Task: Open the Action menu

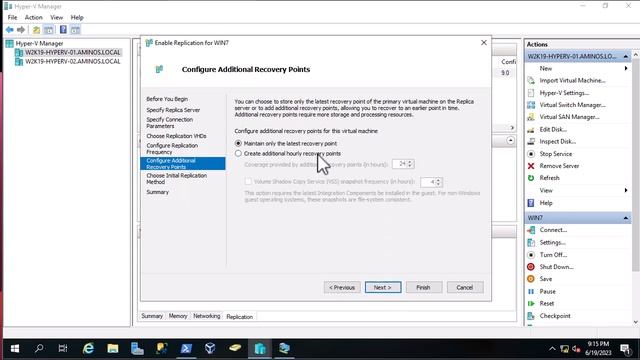Action: pos(33,18)
